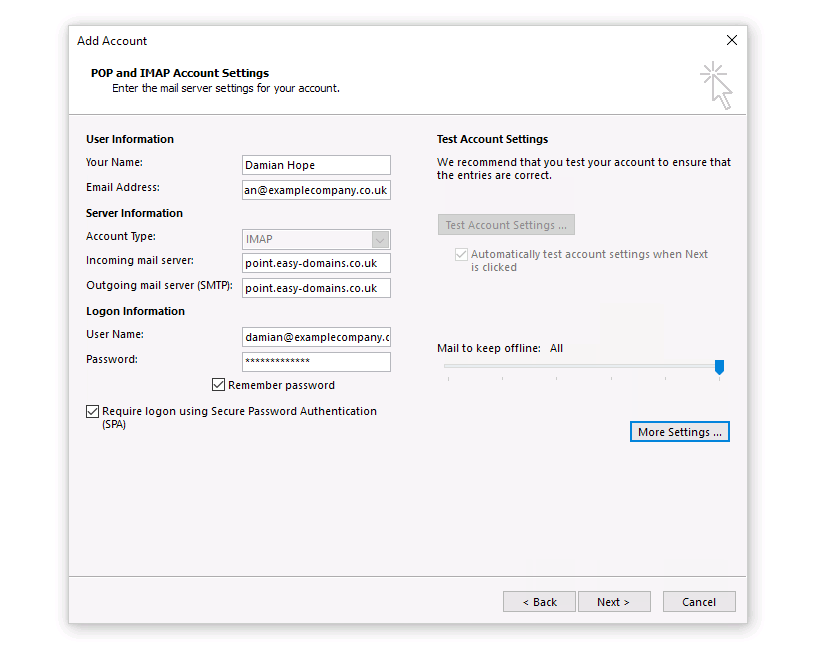The width and height of the screenshot is (814, 666).
Task: Disable Require logon using Secure Password Authentication
Action: (93, 411)
